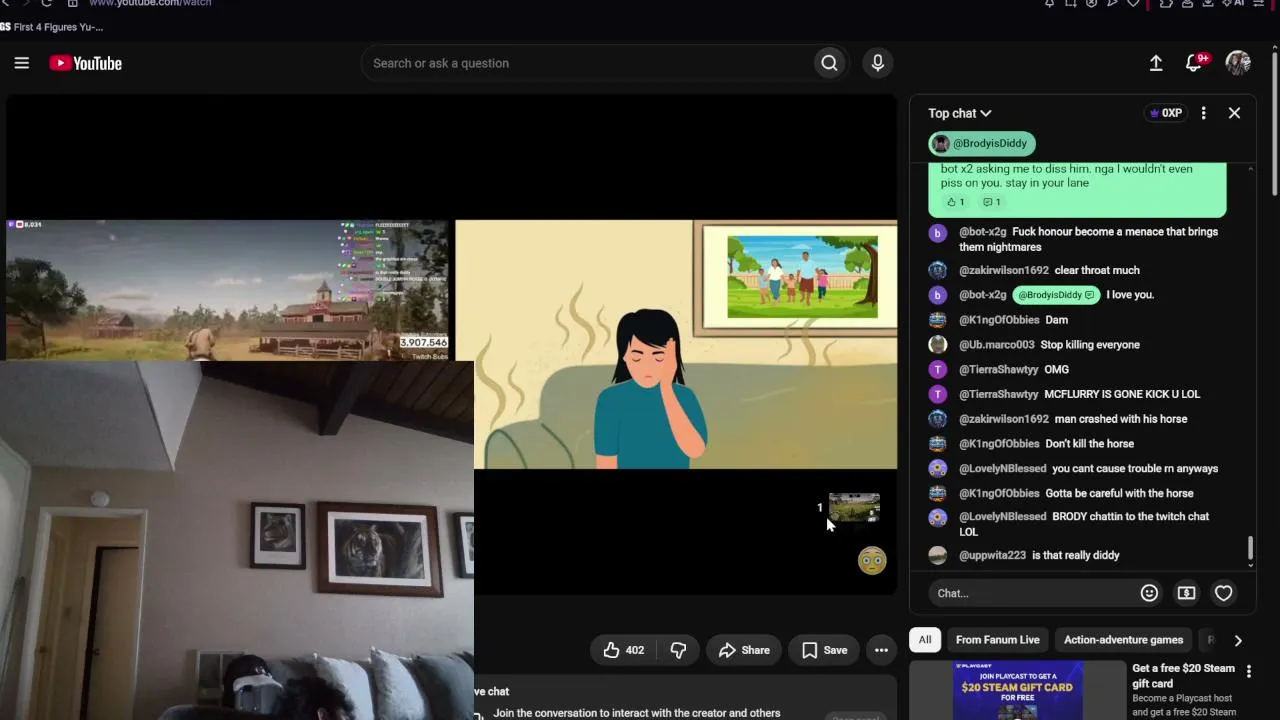Viewport: 1280px width, 720px height.
Task: Click avatar beside 'Dam' message
Action: point(937,320)
